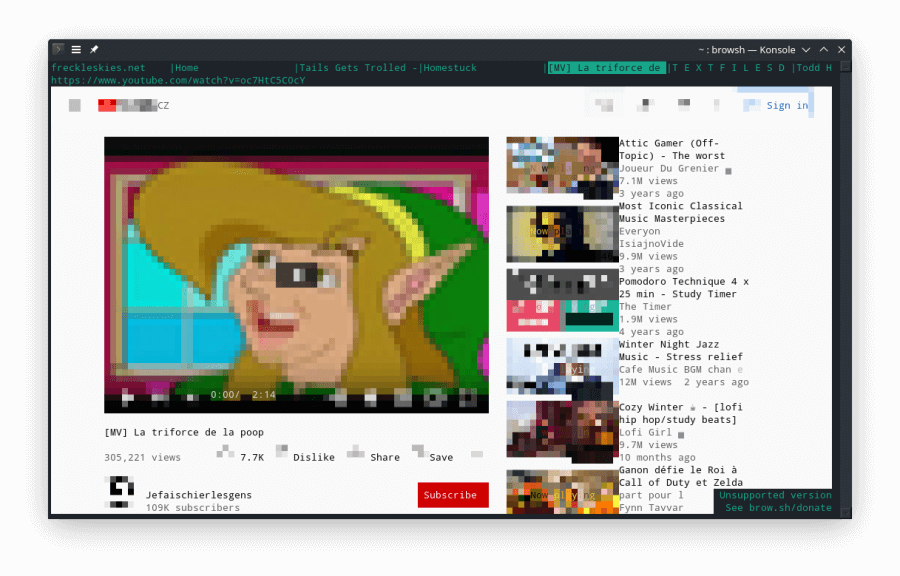The width and height of the screenshot is (900, 576).
Task: Enter fullscreen using the player's last control
Action: 468,396
